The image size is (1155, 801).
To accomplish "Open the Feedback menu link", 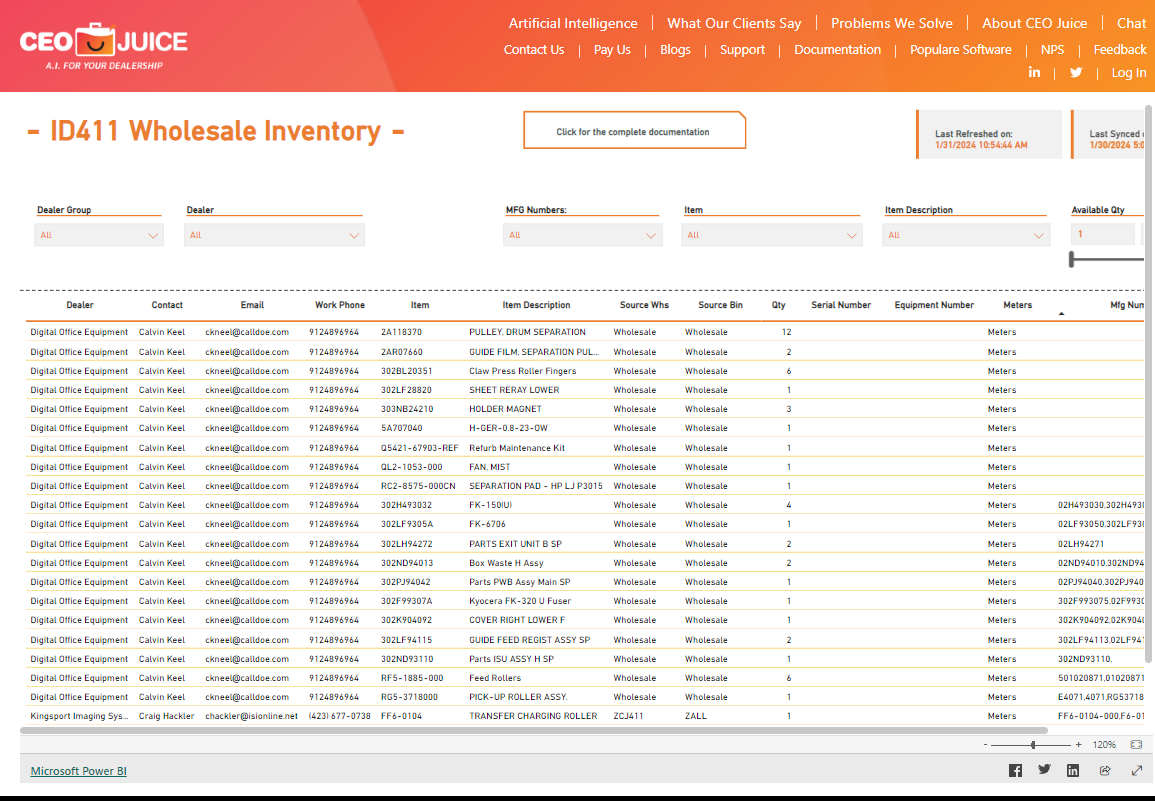I will point(1120,49).
